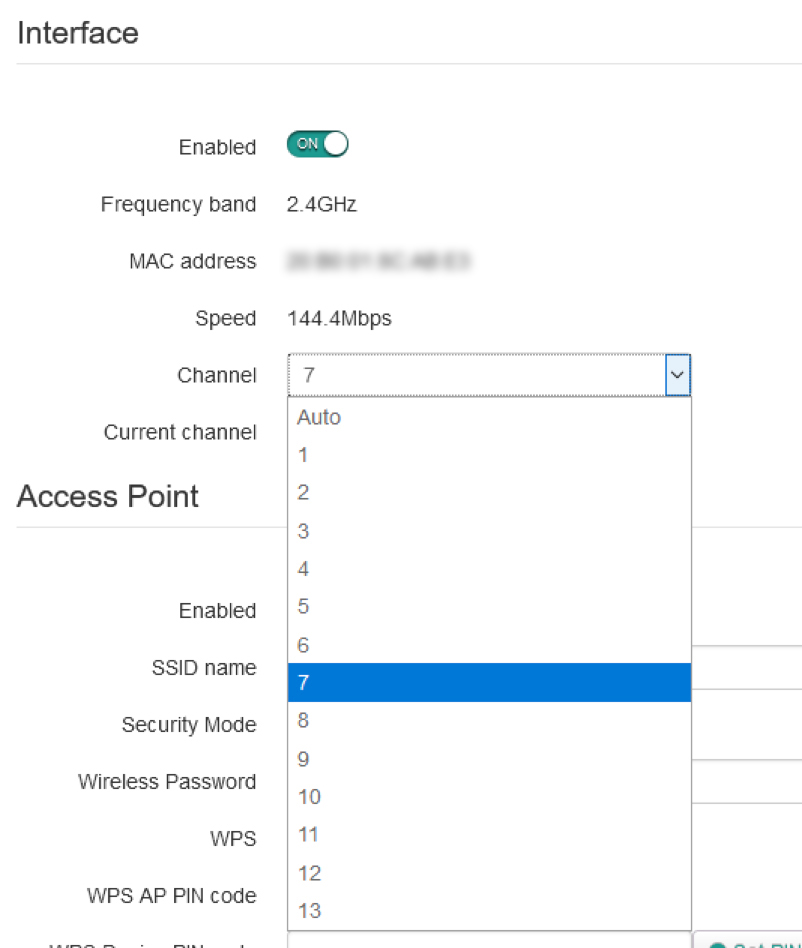Pick channel 12 from dropdown
The image size is (802, 948).
pyautogui.click(x=489, y=873)
